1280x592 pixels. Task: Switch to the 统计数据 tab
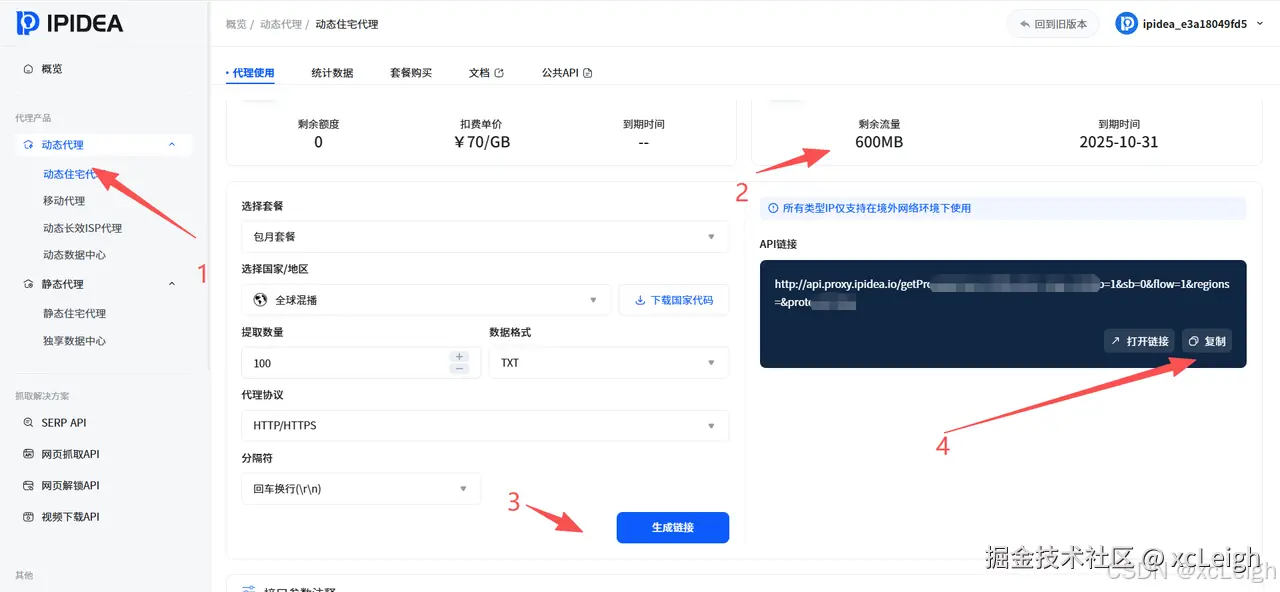coord(332,72)
